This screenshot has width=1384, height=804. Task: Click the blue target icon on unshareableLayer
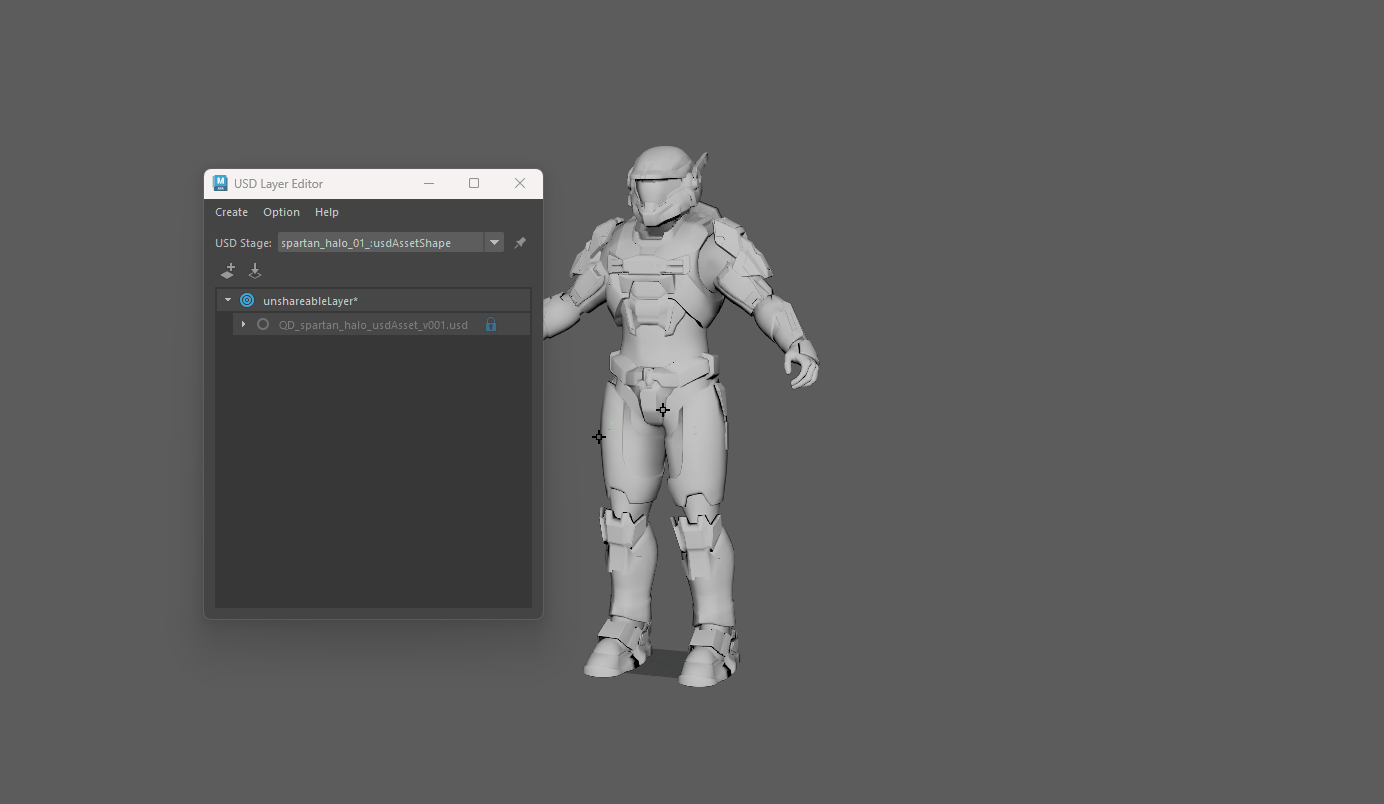pyautogui.click(x=247, y=300)
